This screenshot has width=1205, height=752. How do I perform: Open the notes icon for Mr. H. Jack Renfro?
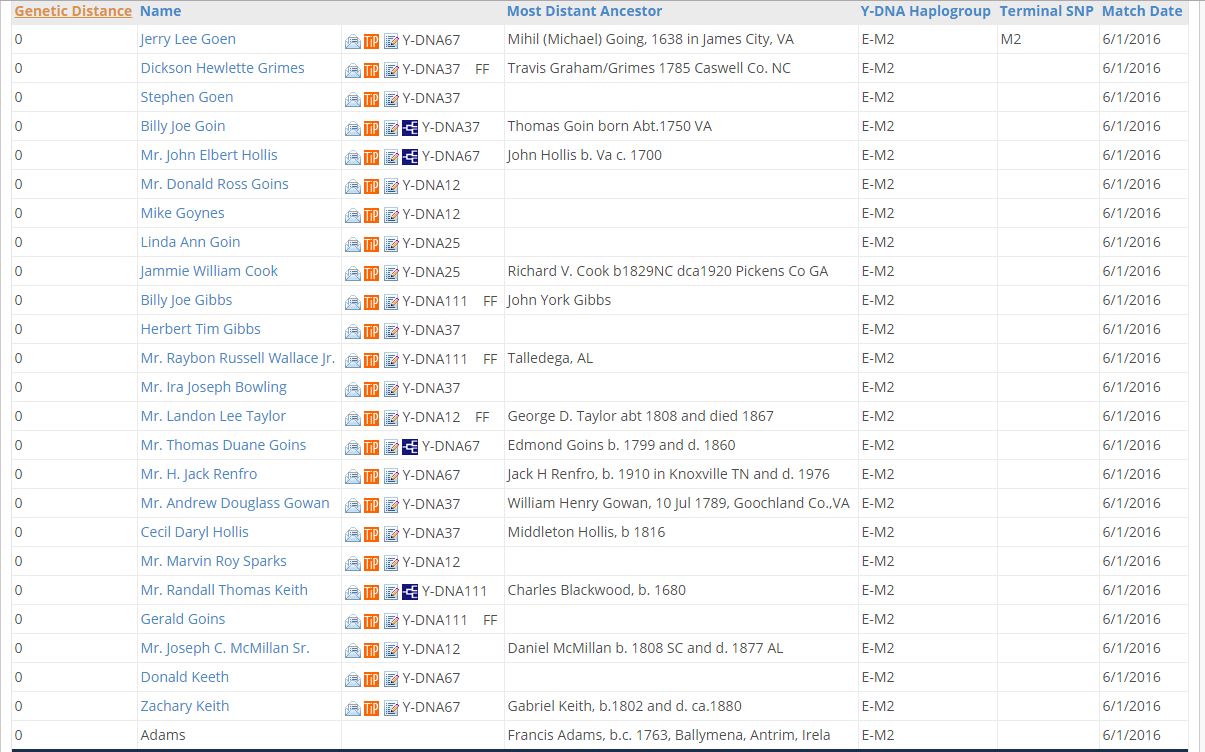(391, 476)
